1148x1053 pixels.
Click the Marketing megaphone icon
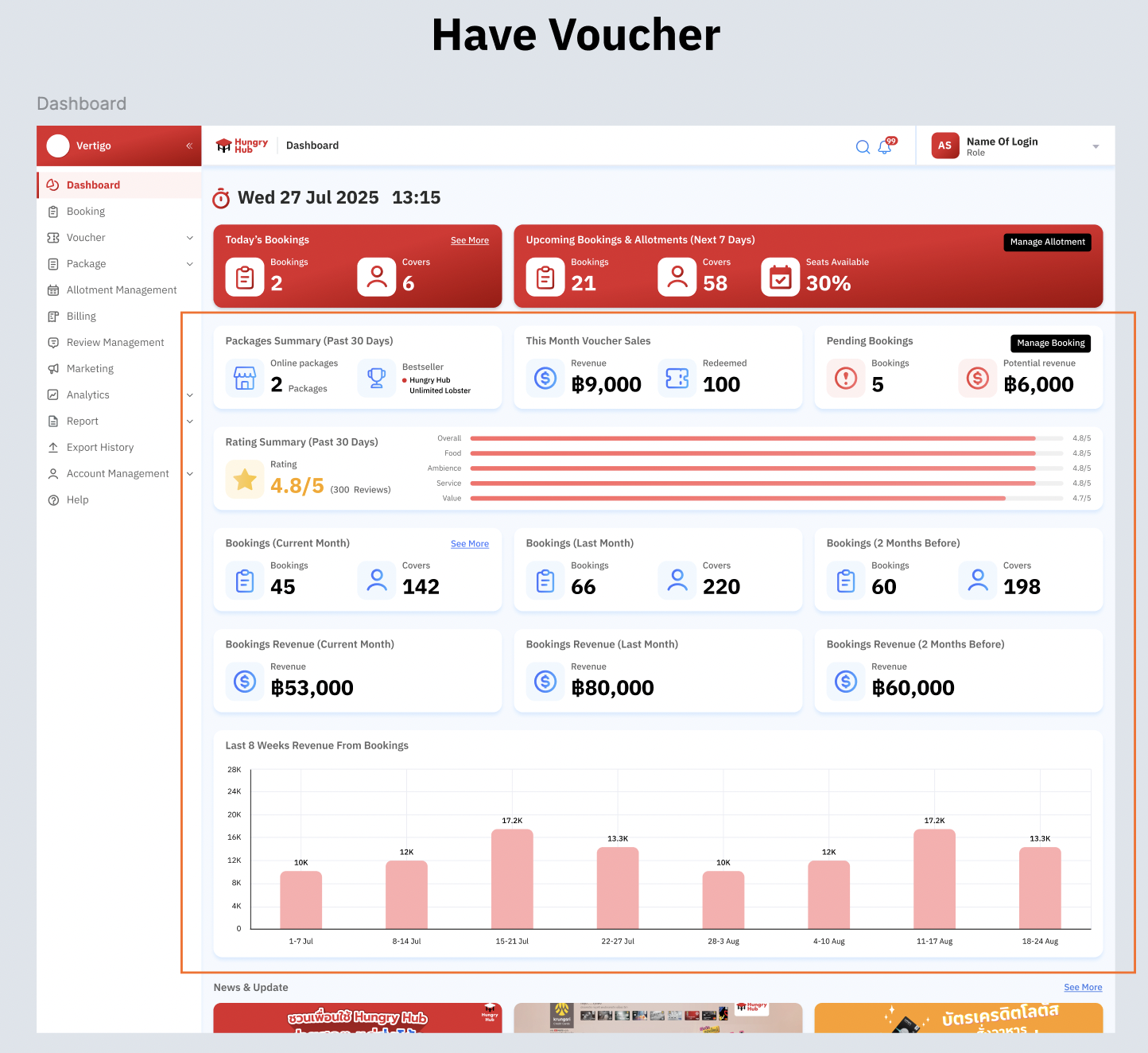point(53,369)
